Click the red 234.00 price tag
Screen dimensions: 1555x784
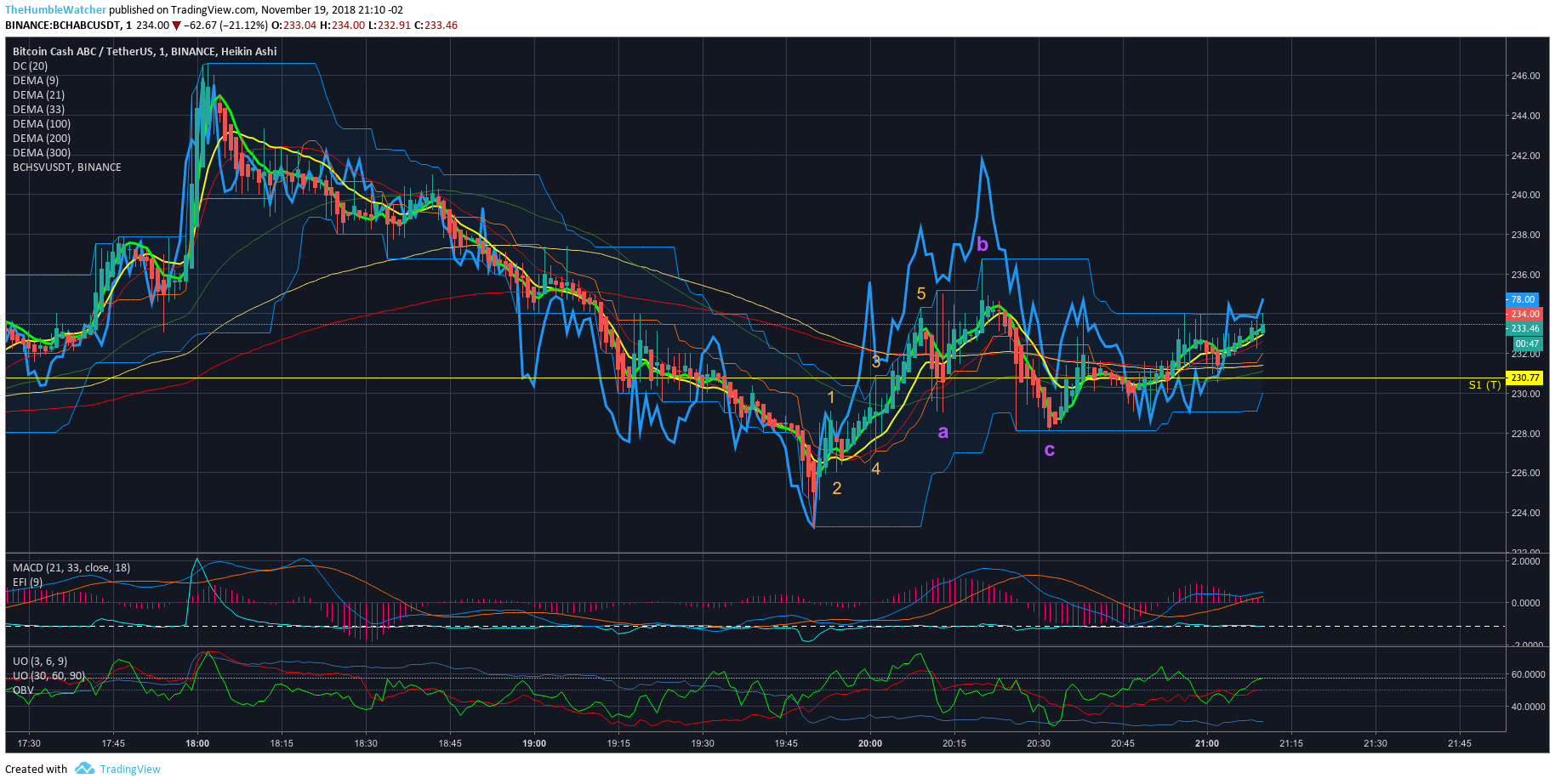click(1524, 314)
